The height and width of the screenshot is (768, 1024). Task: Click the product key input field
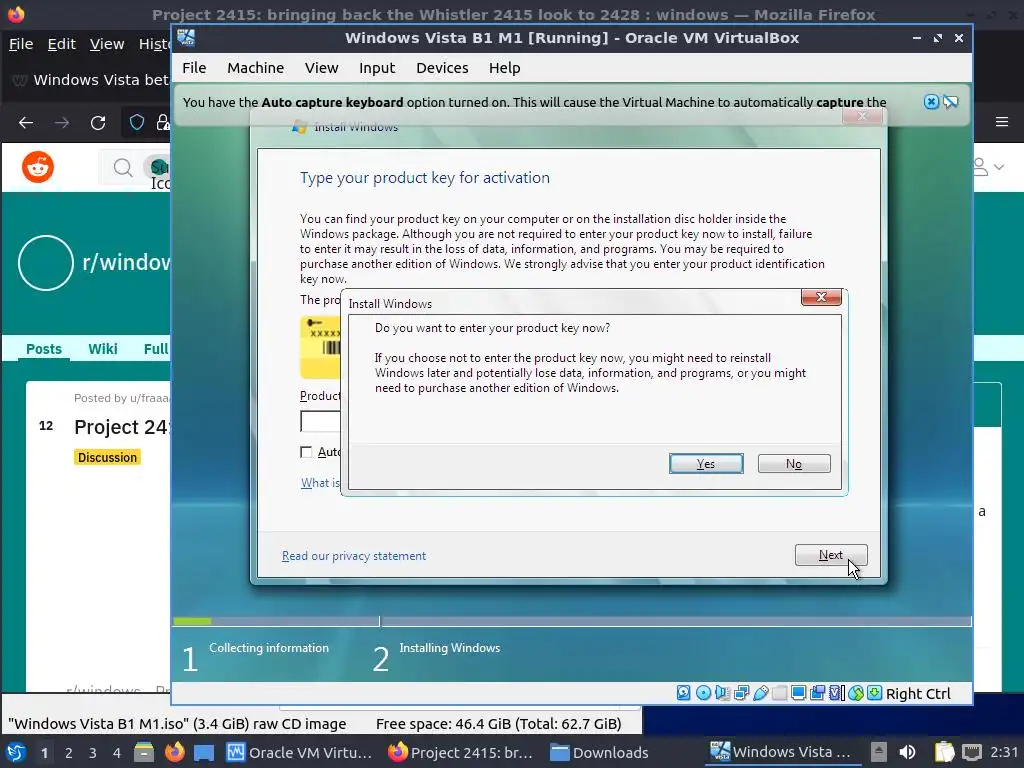click(321, 421)
